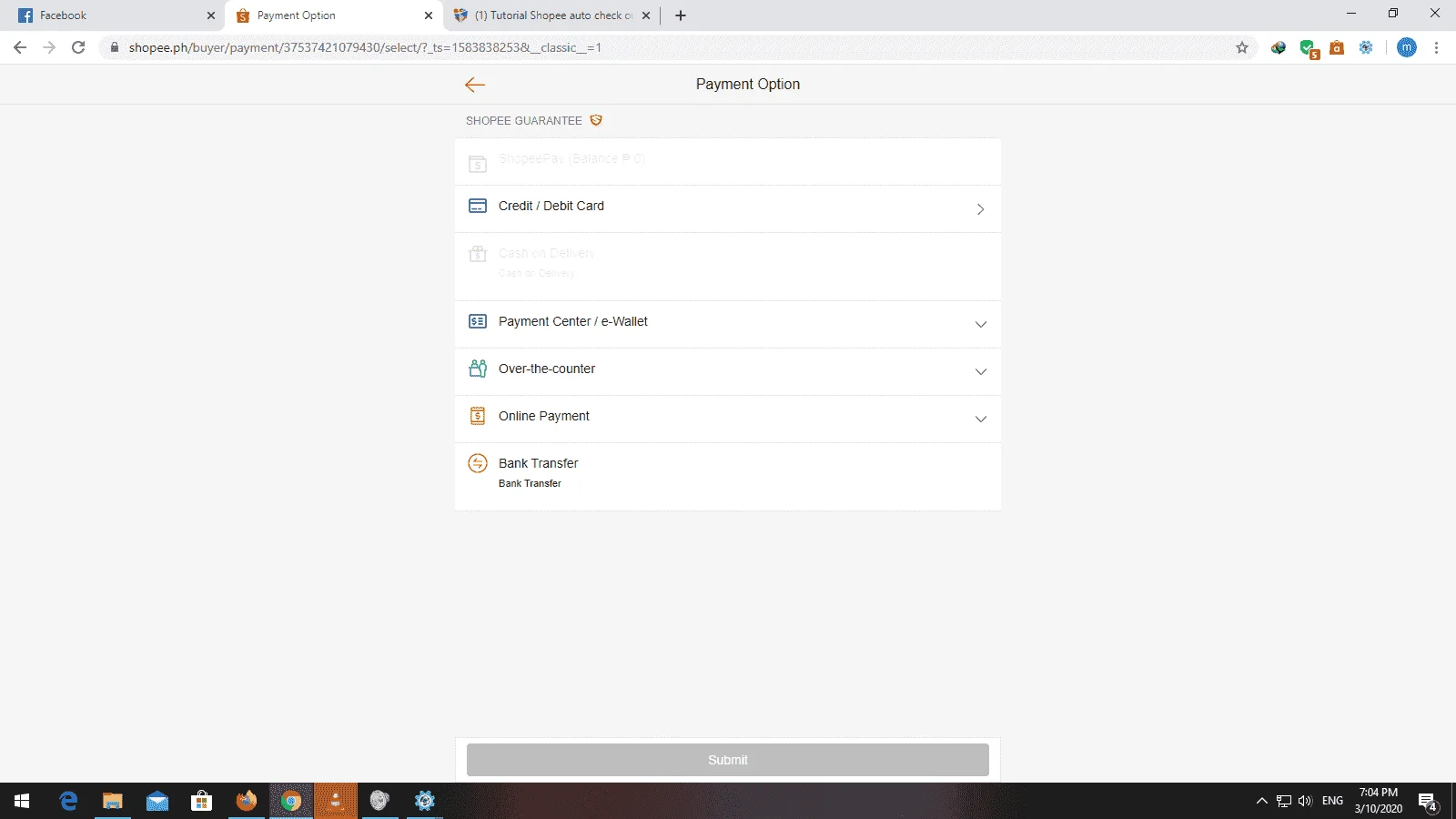Close the Tutorial Shopee tab

(646, 15)
